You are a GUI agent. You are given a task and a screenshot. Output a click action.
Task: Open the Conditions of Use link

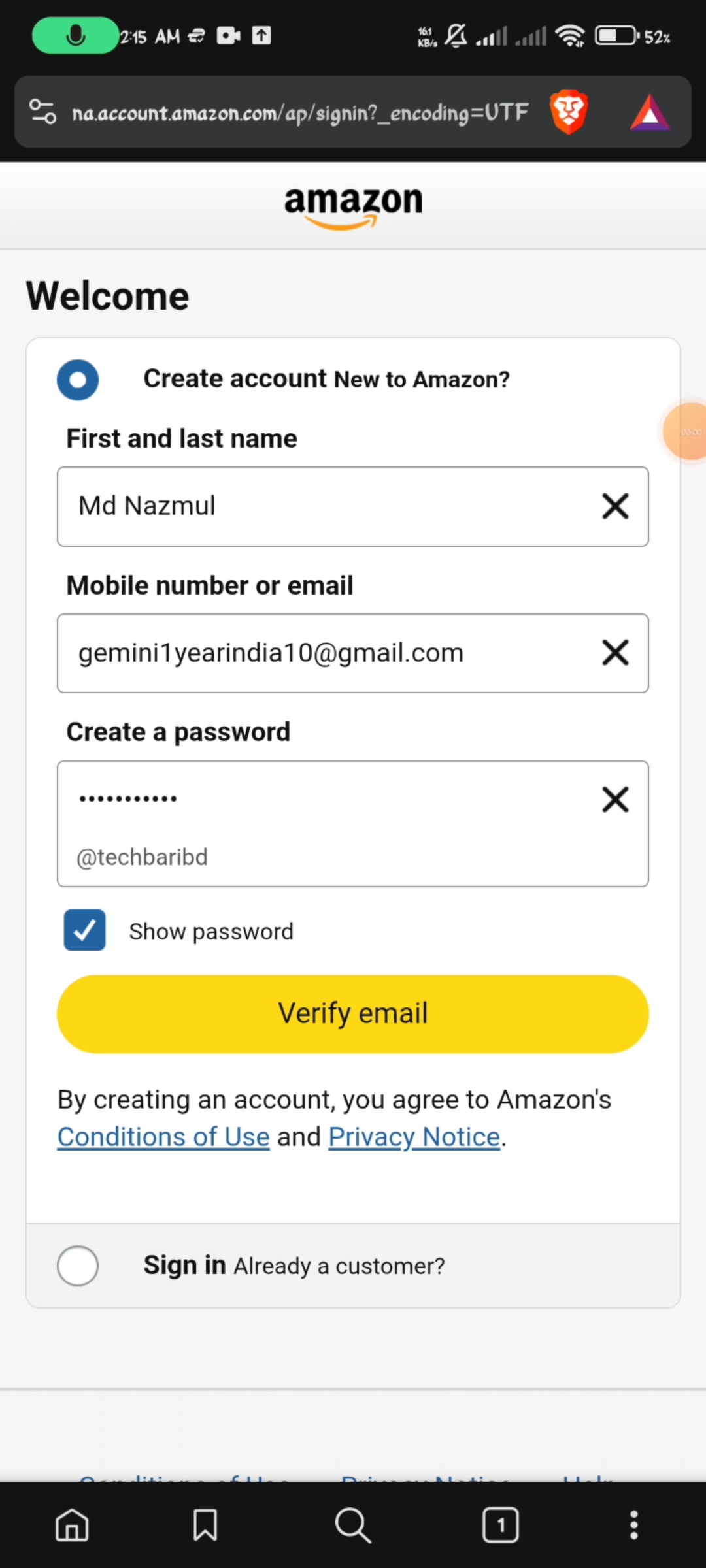[x=163, y=1137]
